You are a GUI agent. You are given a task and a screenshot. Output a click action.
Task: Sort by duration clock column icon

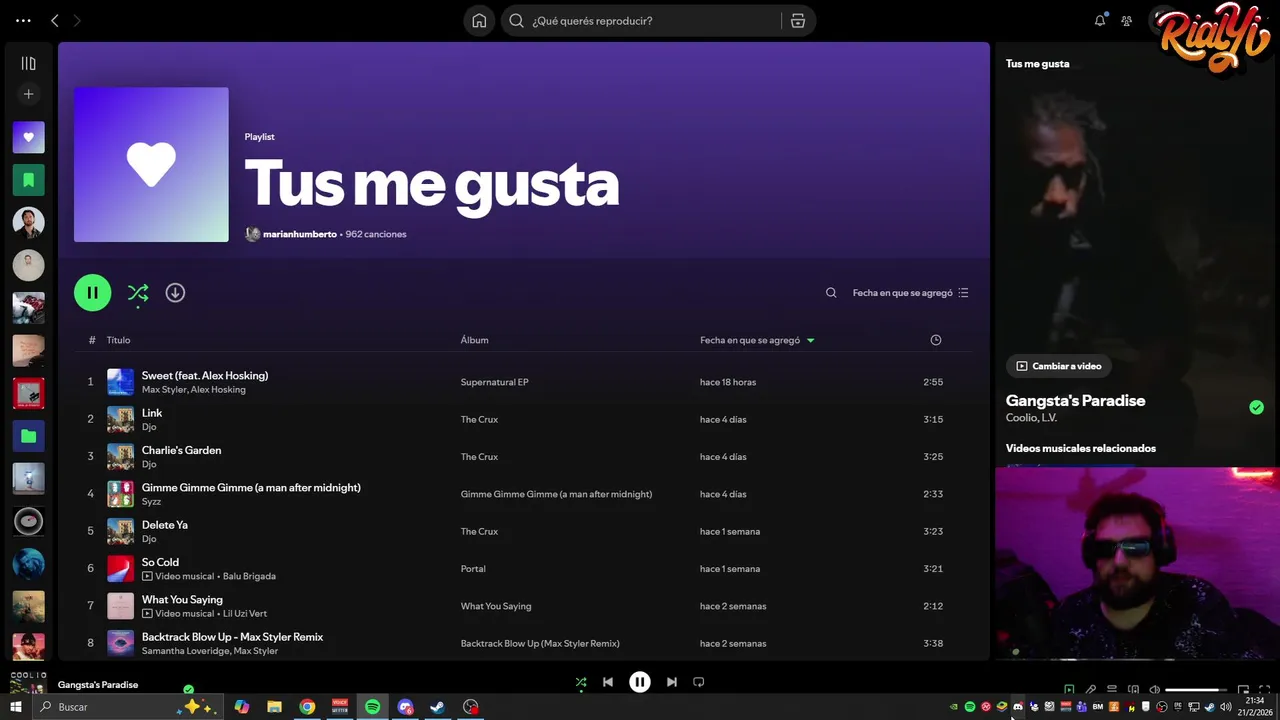pyautogui.click(x=936, y=340)
